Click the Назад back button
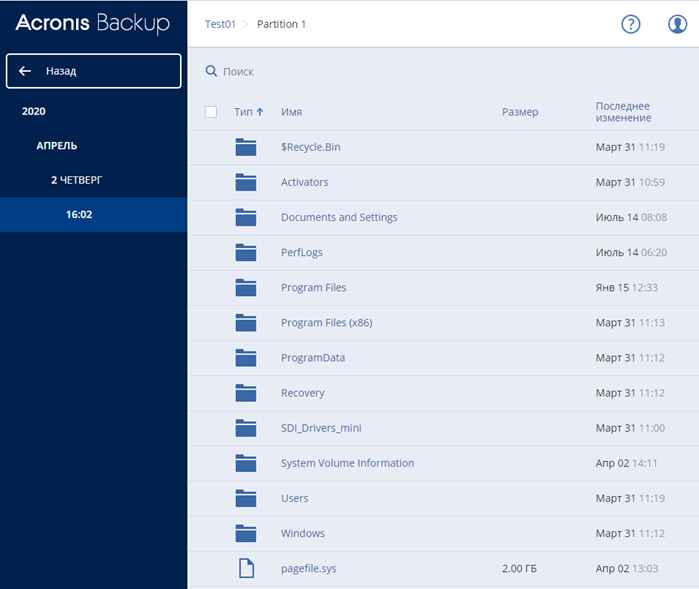 pos(93,71)
